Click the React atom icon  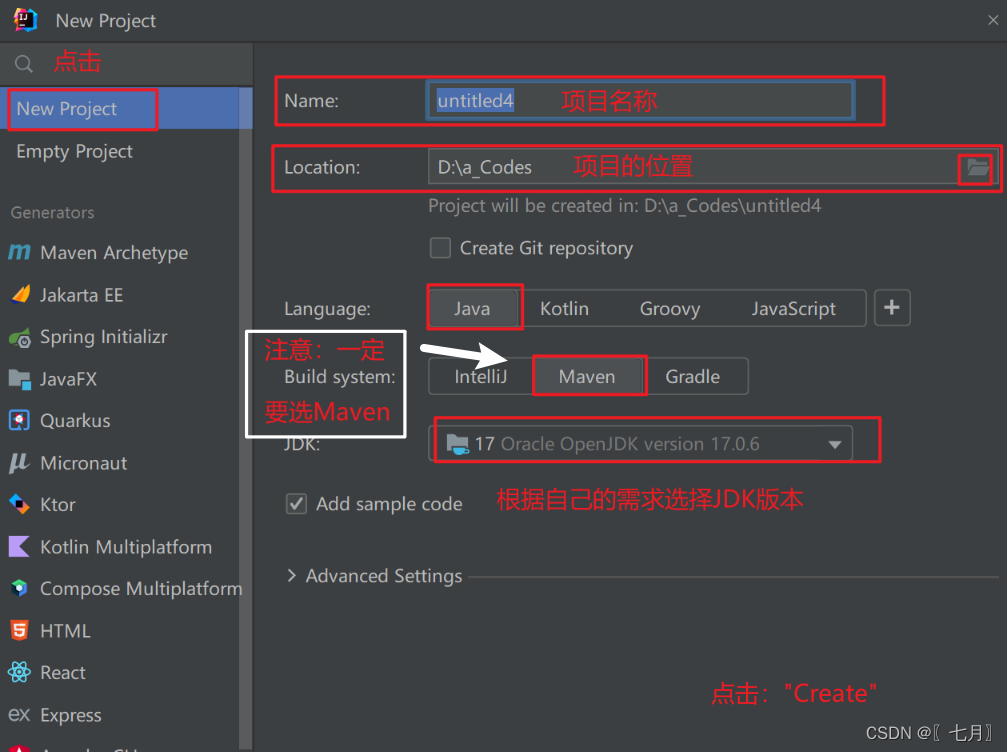click(19, 672)
